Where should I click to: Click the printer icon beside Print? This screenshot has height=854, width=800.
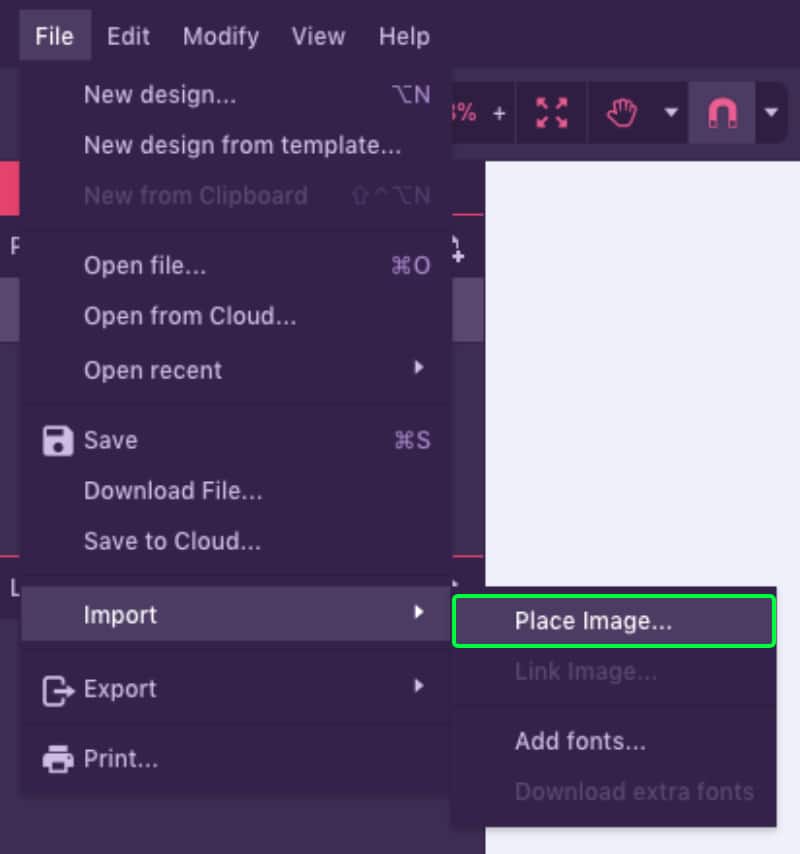coord(58,759)
